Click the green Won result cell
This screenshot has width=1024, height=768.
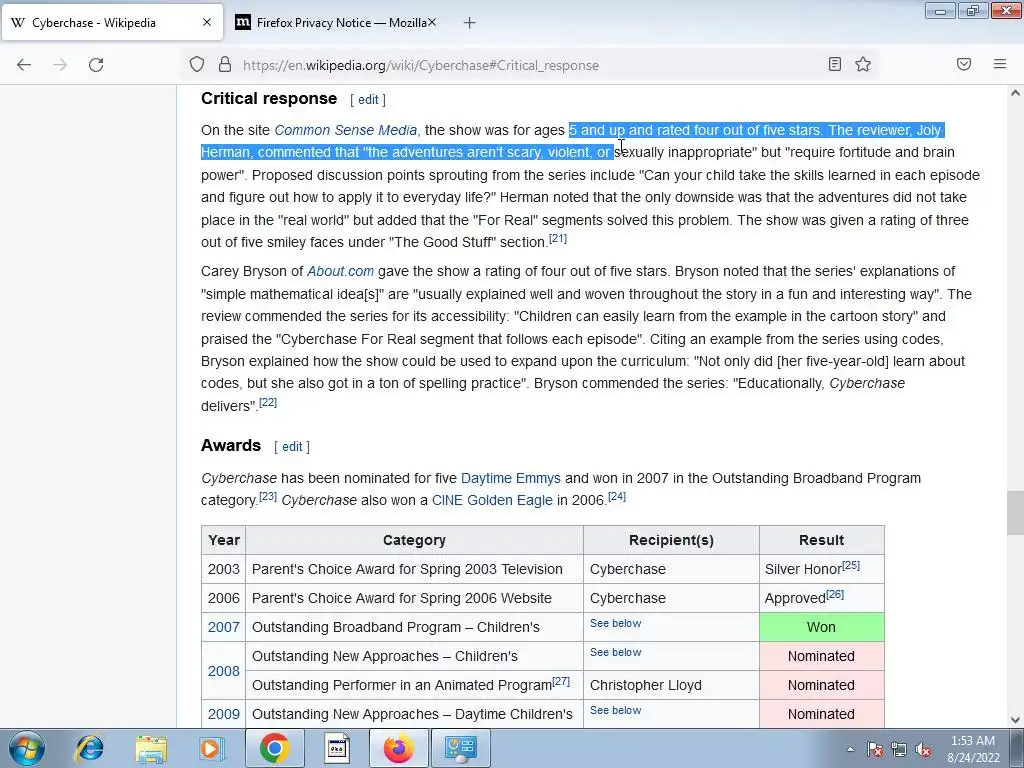point(822,627)
